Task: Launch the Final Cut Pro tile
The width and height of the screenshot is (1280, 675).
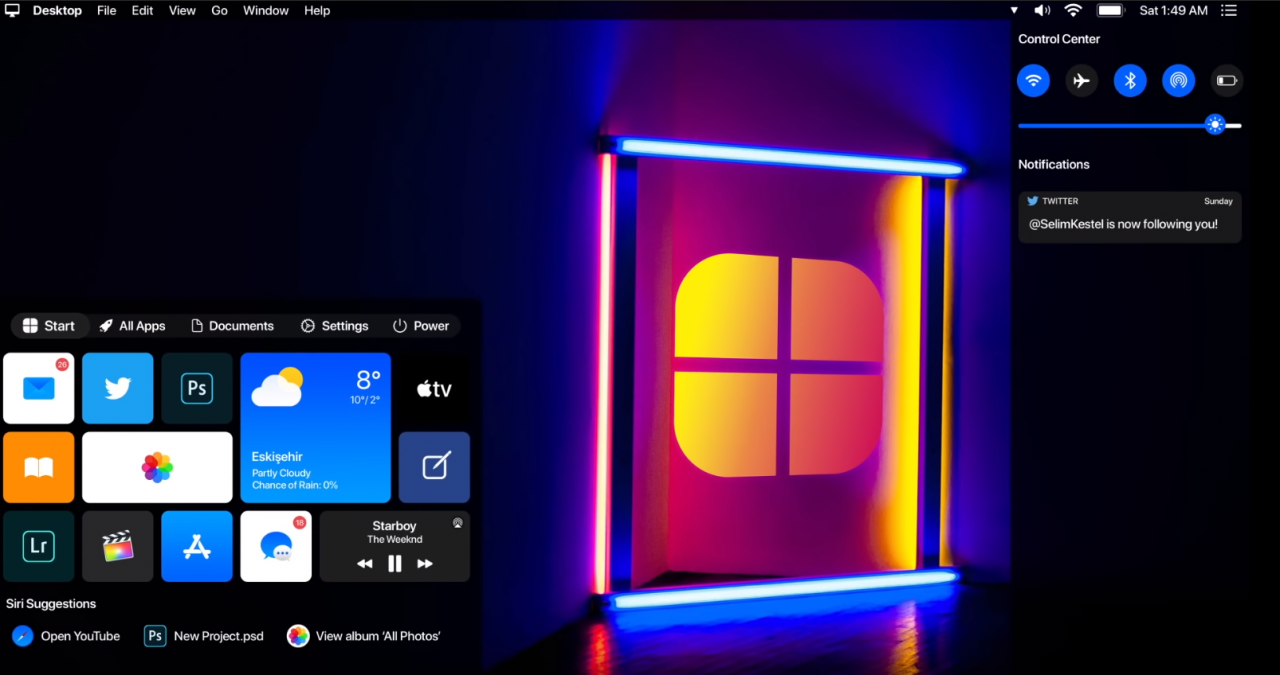Action: (118, 546)
